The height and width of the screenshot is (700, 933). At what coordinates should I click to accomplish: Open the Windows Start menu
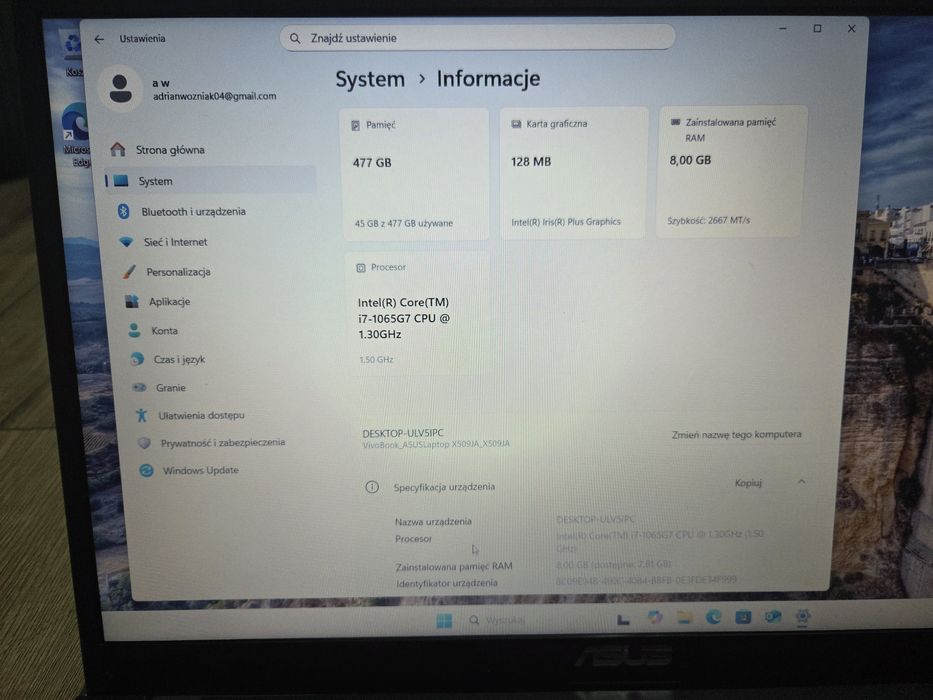coord(444,621)
